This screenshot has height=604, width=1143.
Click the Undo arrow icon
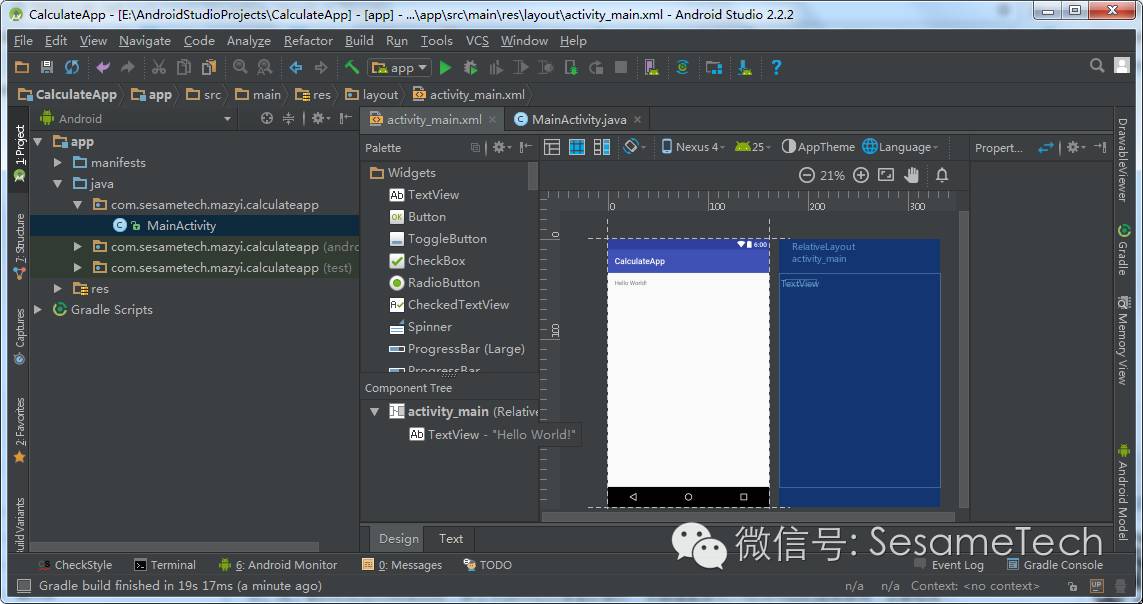[x=103, y=68]
